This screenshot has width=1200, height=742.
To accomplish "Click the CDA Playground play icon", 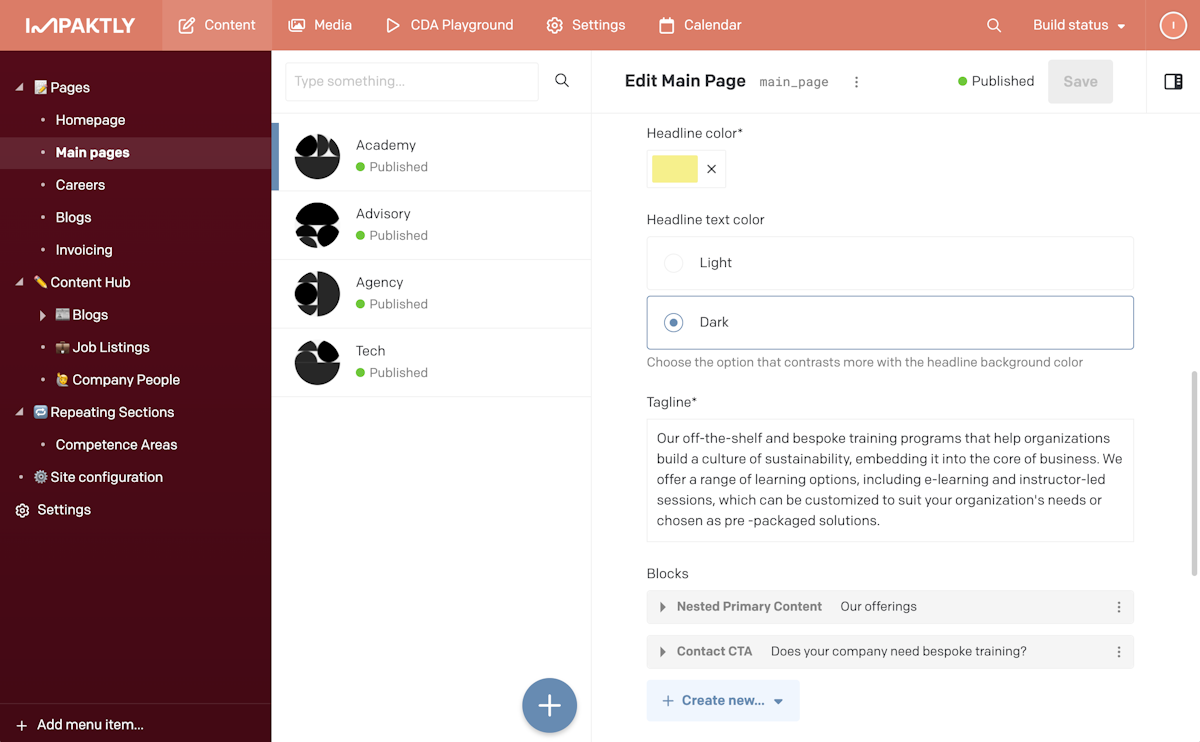I will point(393,25).
